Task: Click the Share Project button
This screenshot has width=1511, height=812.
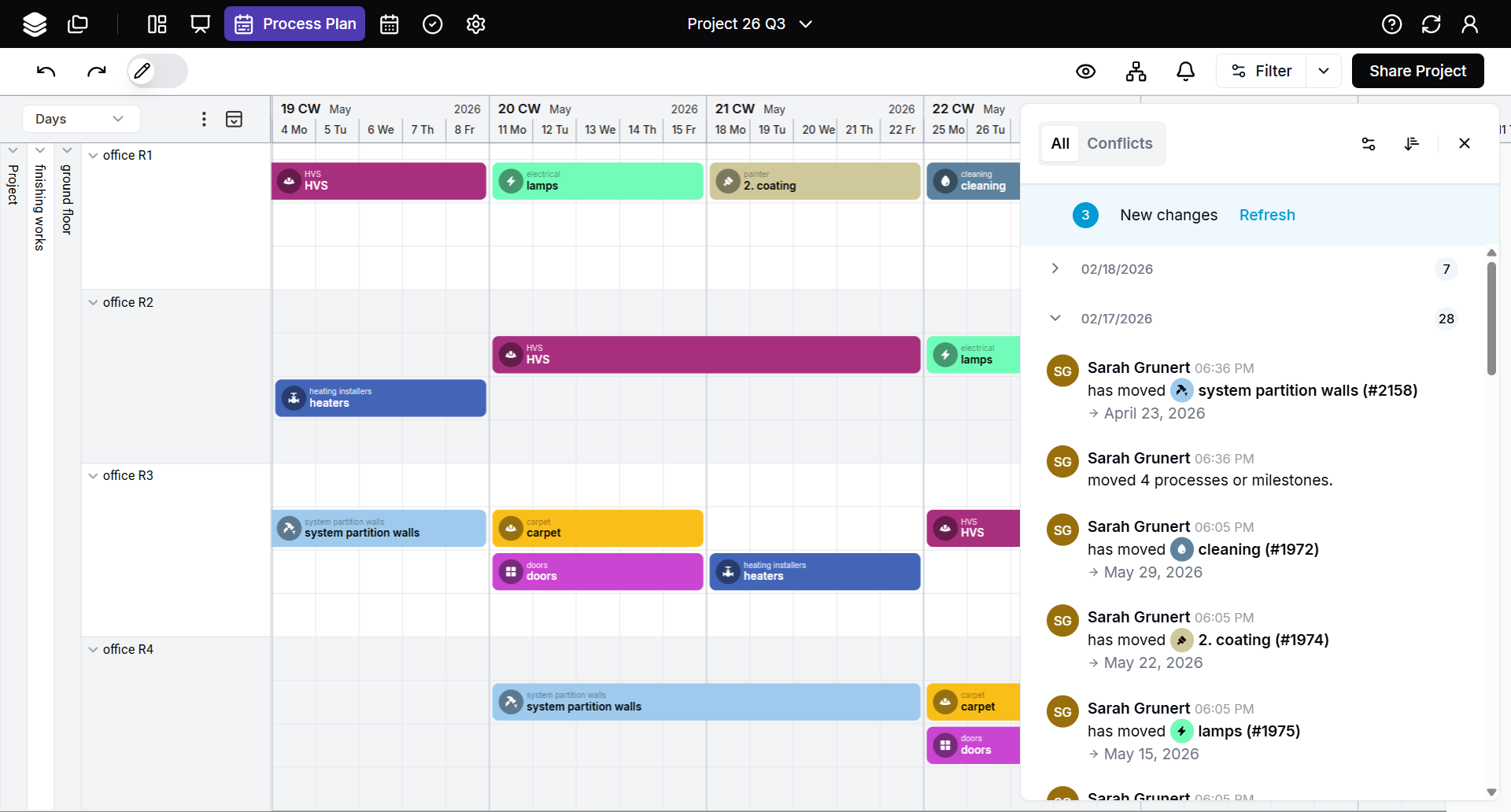Action: pyautogui.click(x=1417, y=72)
